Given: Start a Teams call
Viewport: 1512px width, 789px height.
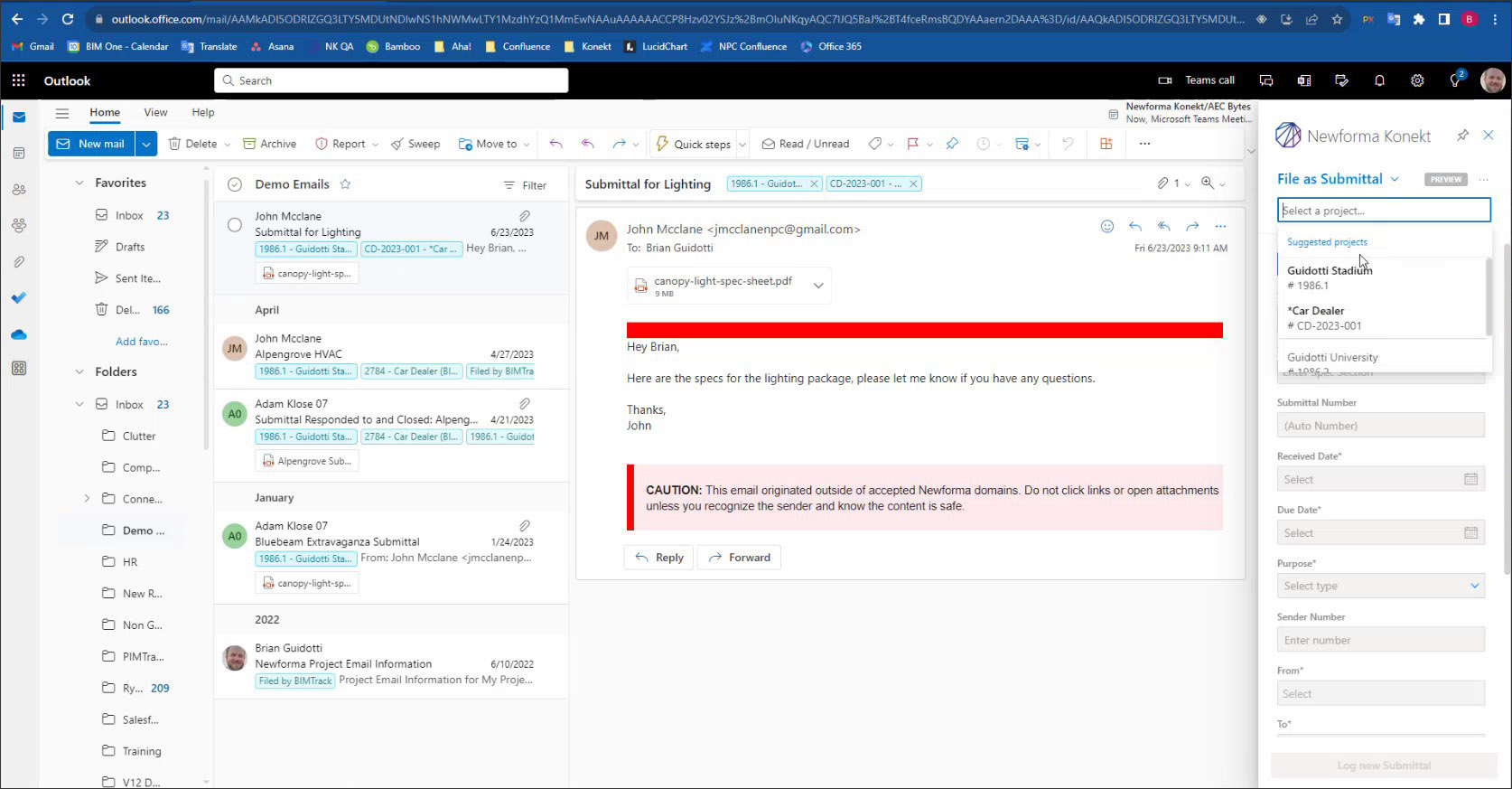Looking at the screenshot, I should point(1197,80).
